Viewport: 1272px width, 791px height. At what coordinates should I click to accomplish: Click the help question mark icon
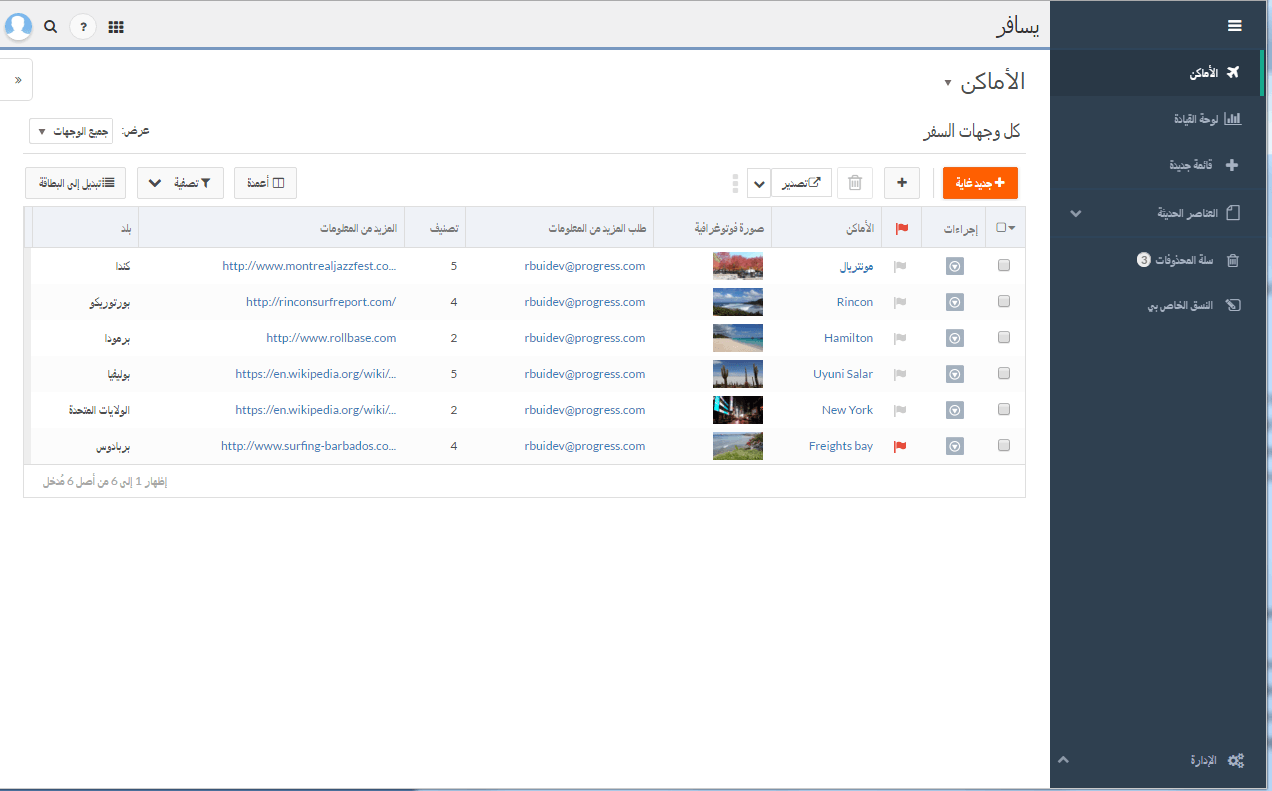[83, 27]
